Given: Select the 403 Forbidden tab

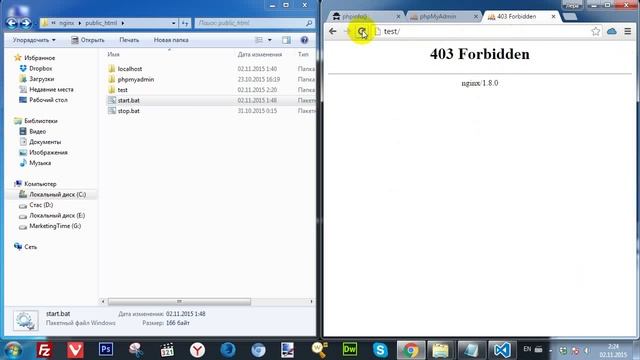Looking at the screenshot, I should [x=520, y=16].
